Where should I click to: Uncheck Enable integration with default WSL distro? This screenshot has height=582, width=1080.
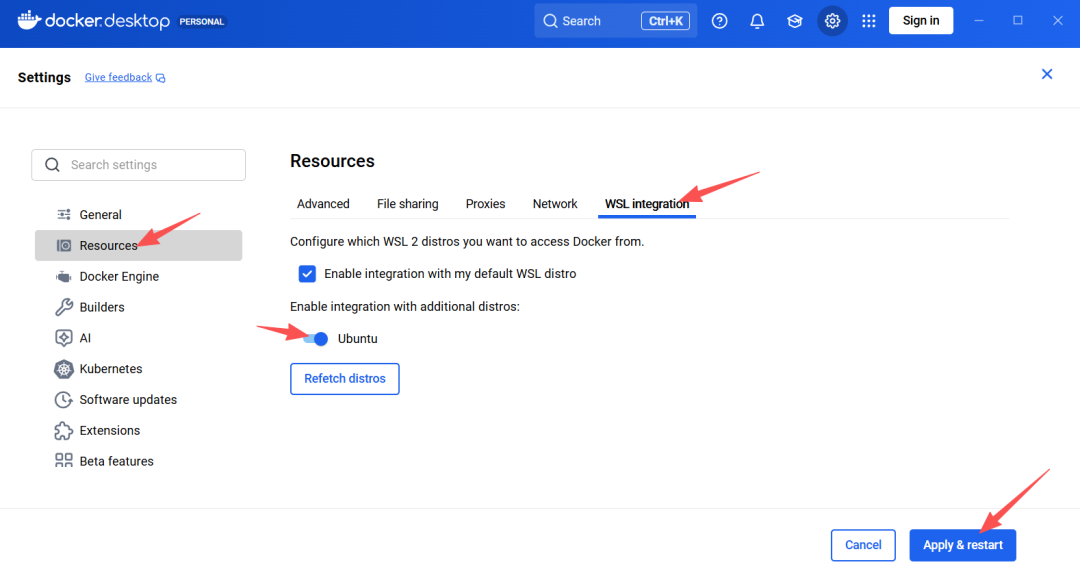[x=307, y=274]
